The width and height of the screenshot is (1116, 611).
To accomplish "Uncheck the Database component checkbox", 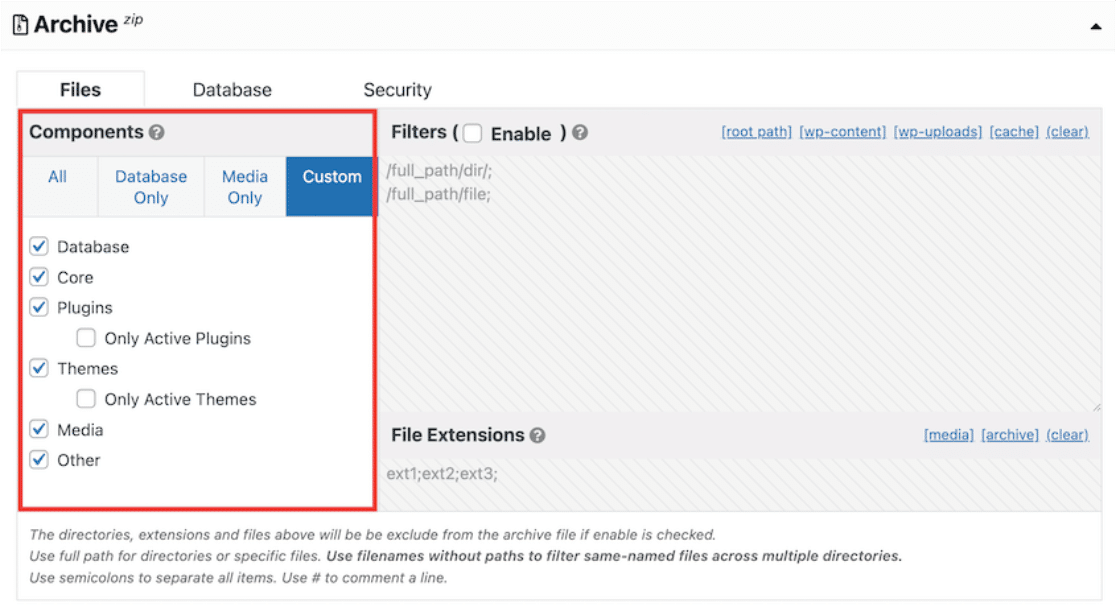I will pos(39,246).
